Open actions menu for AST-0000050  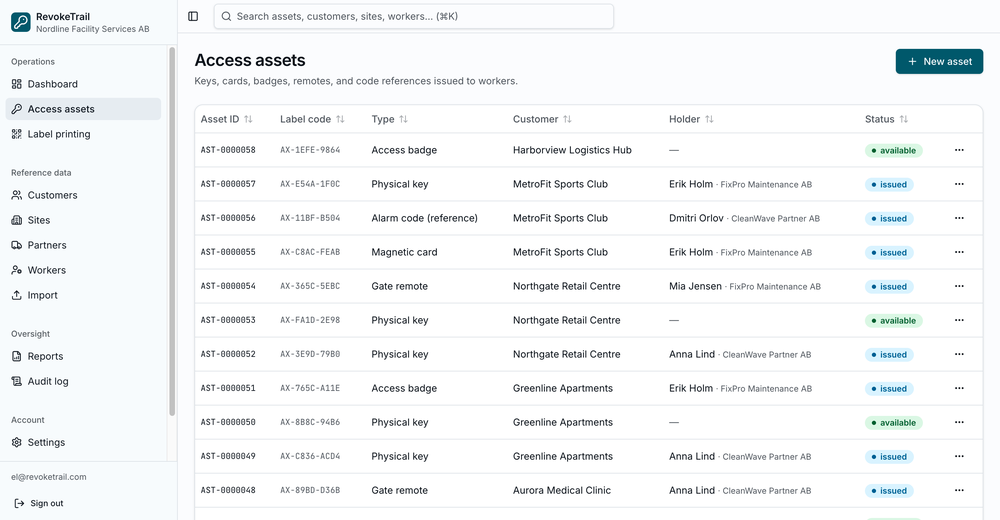pos(959,422)
